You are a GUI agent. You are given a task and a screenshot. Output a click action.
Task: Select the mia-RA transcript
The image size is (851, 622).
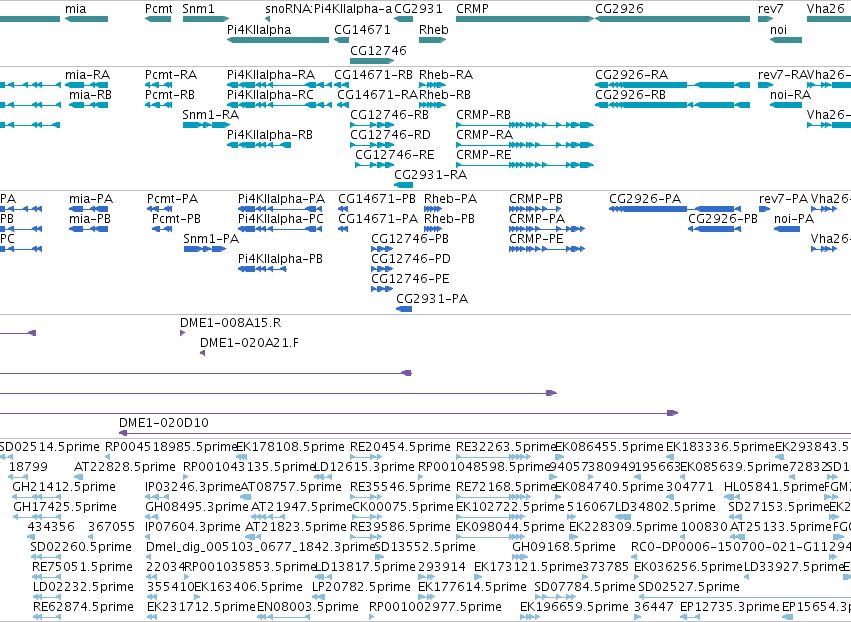[x=86, y=85]
